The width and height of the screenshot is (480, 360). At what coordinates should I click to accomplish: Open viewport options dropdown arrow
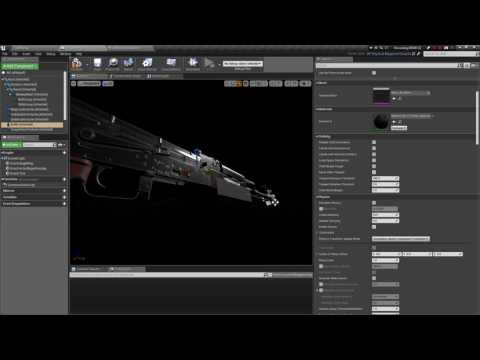pyautogui.click(x=74, y=84)
